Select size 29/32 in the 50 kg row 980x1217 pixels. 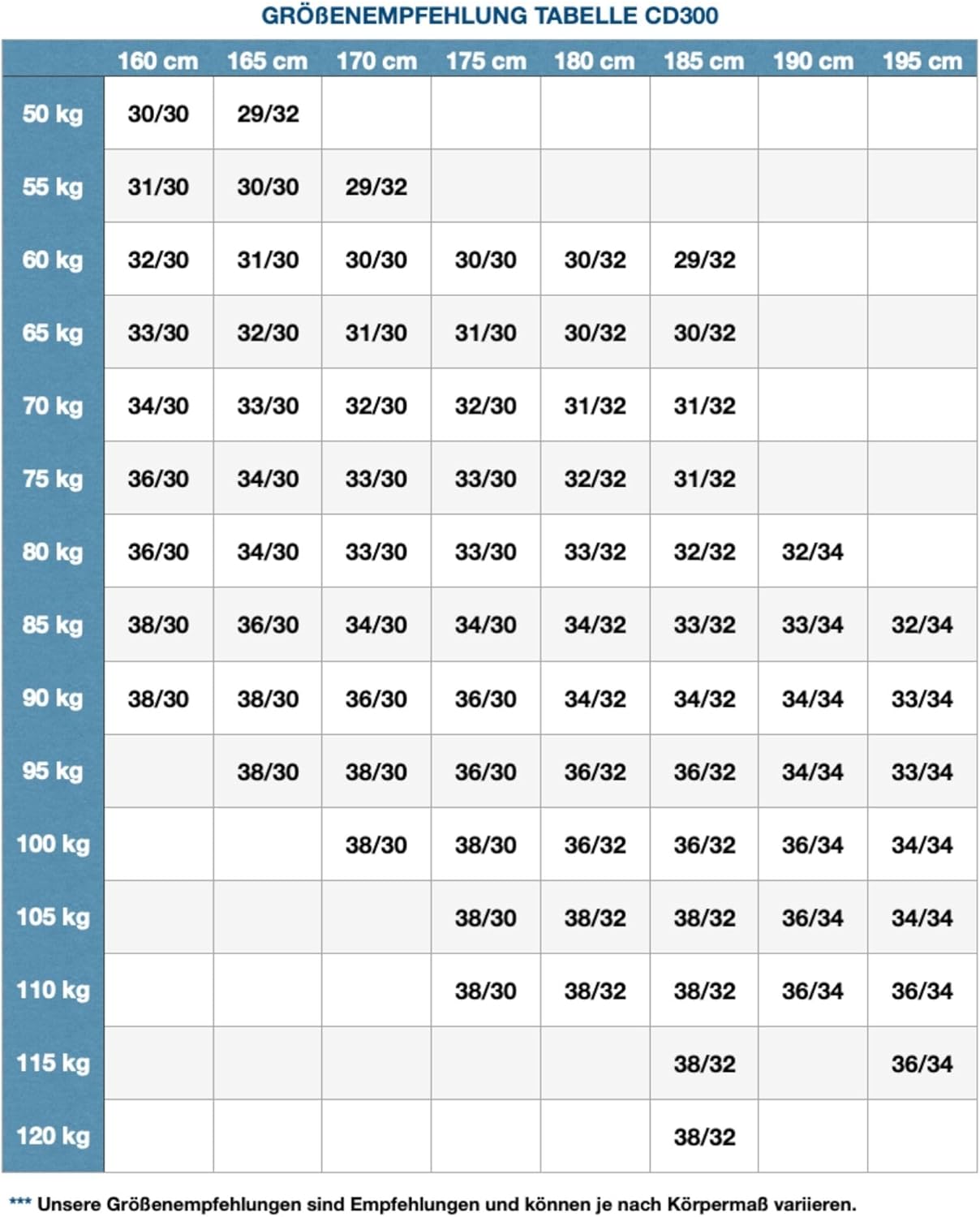click(268, 114)
